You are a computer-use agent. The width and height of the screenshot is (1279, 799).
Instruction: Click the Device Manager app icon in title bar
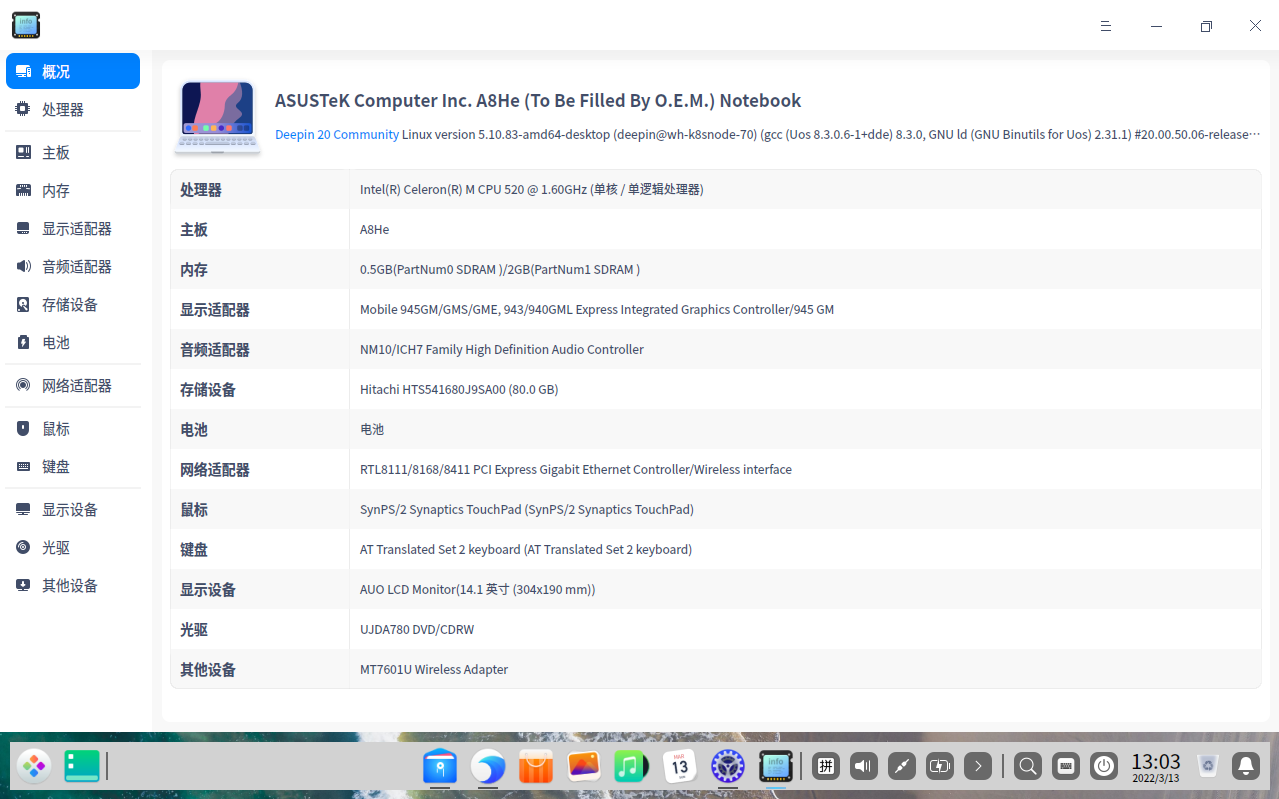[x=26, y=25]
